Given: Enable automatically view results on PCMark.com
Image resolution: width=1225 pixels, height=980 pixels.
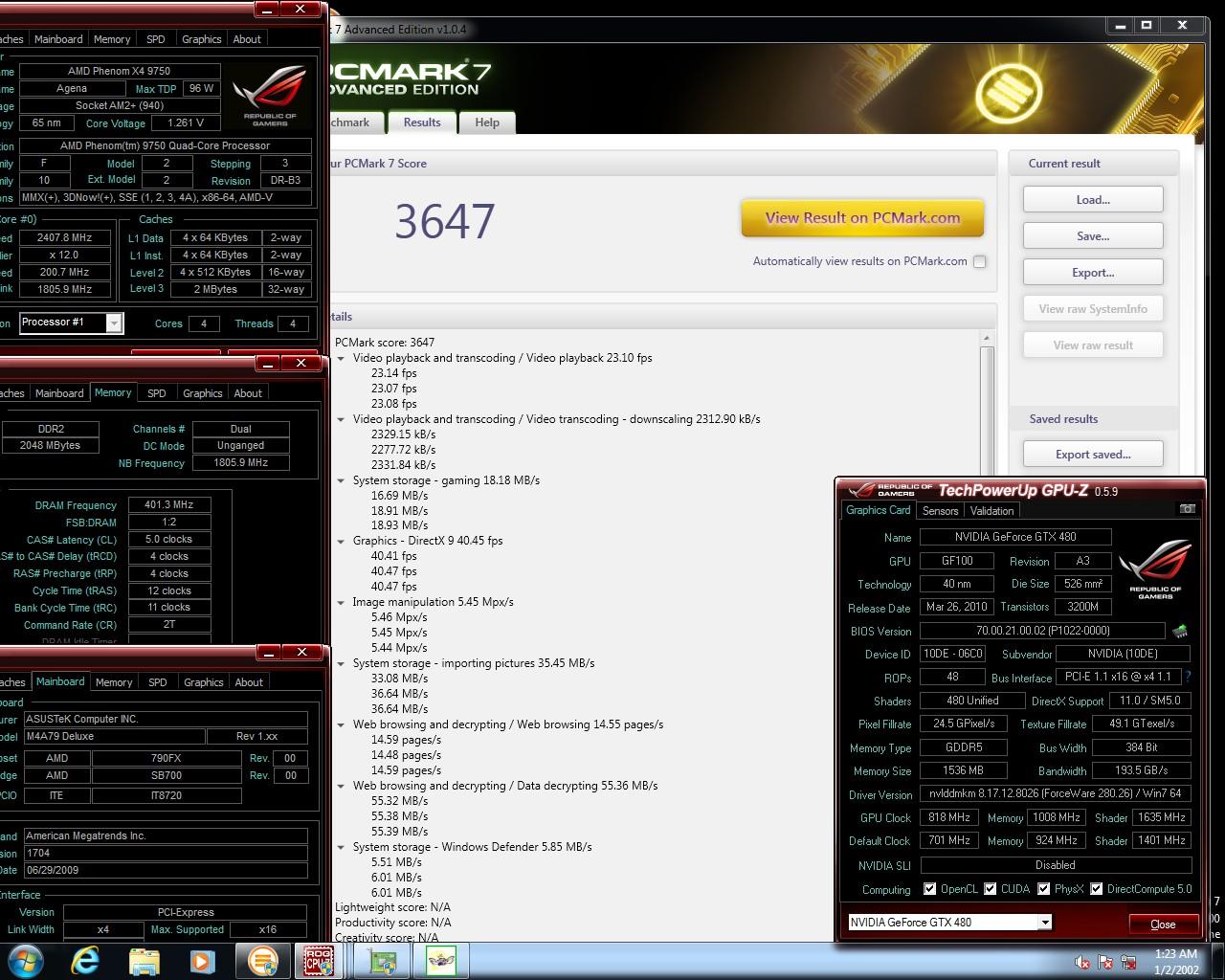Looking at the screenshot, I should pyautogui.click(x=979, y=261).
